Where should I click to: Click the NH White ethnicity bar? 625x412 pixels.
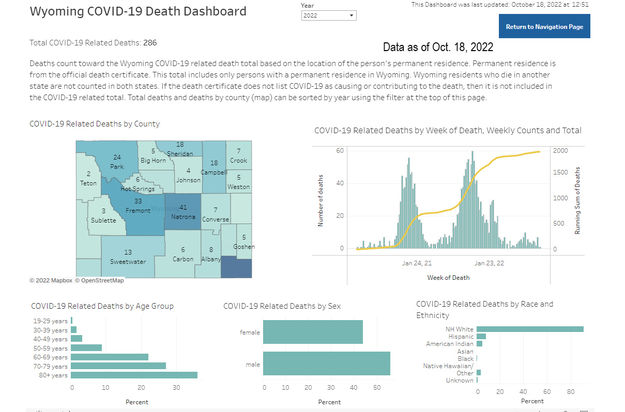pos(530,329)
